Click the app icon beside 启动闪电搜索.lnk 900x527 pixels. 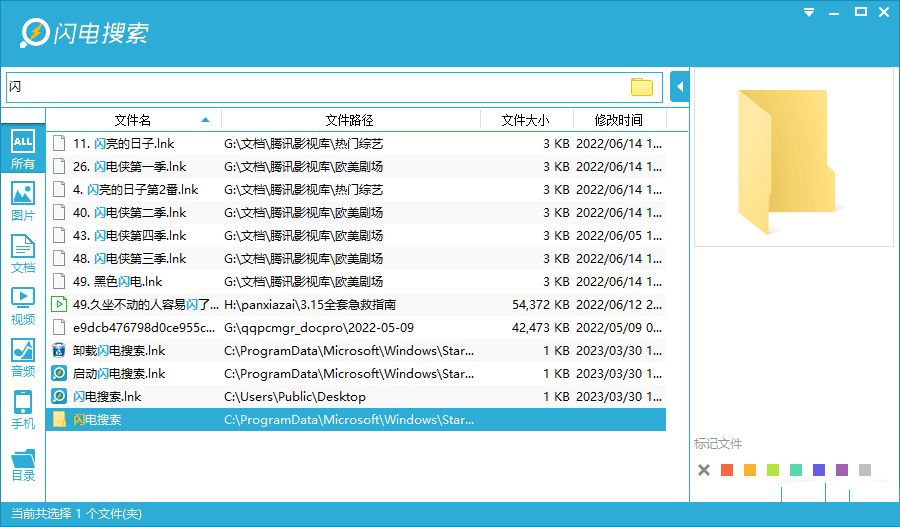[59, 373]
